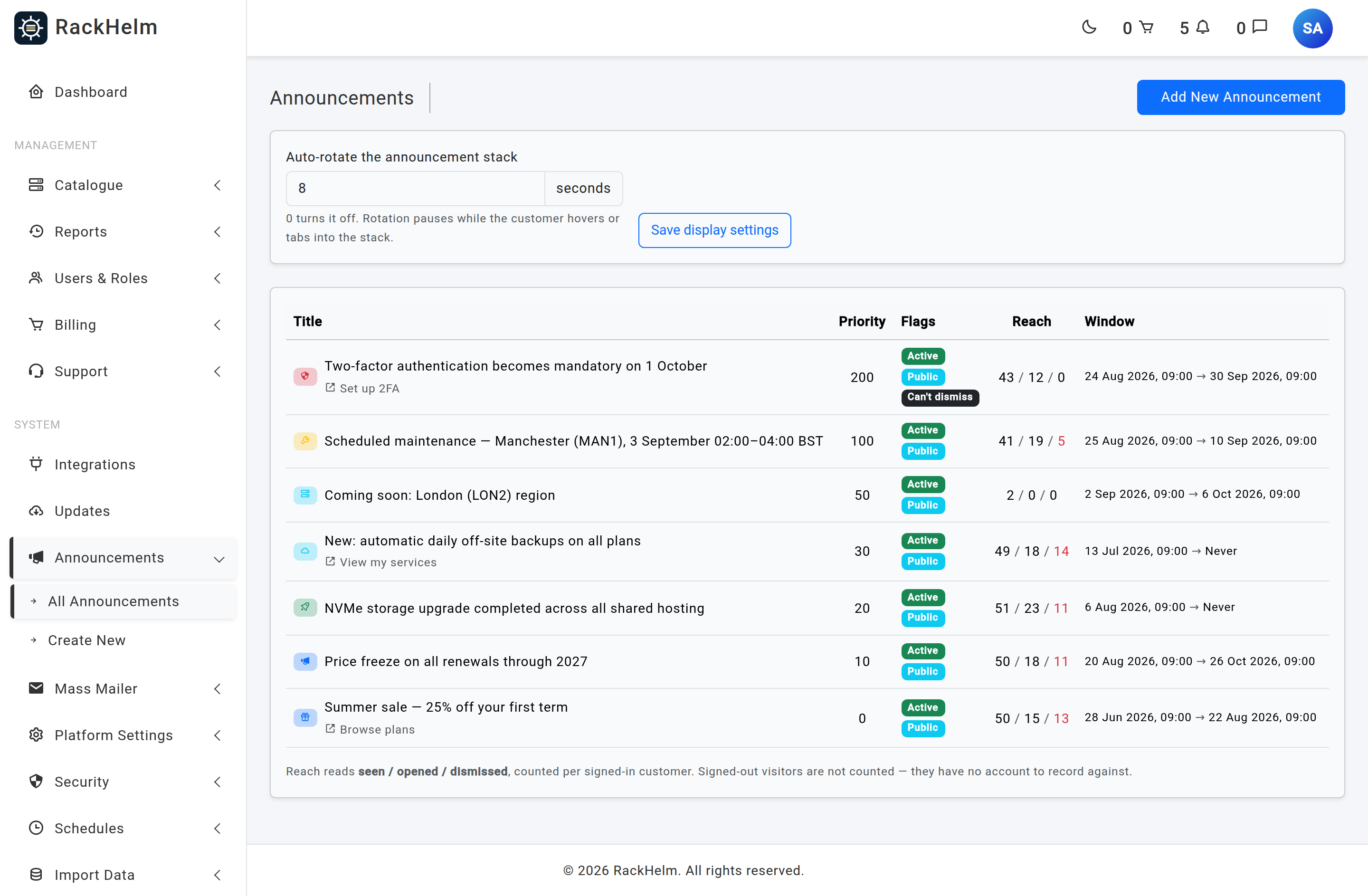Click the megaphone icon for the Price freeze announcement
The height and width of the screenshot is (896, 1368).
(305, 661)
